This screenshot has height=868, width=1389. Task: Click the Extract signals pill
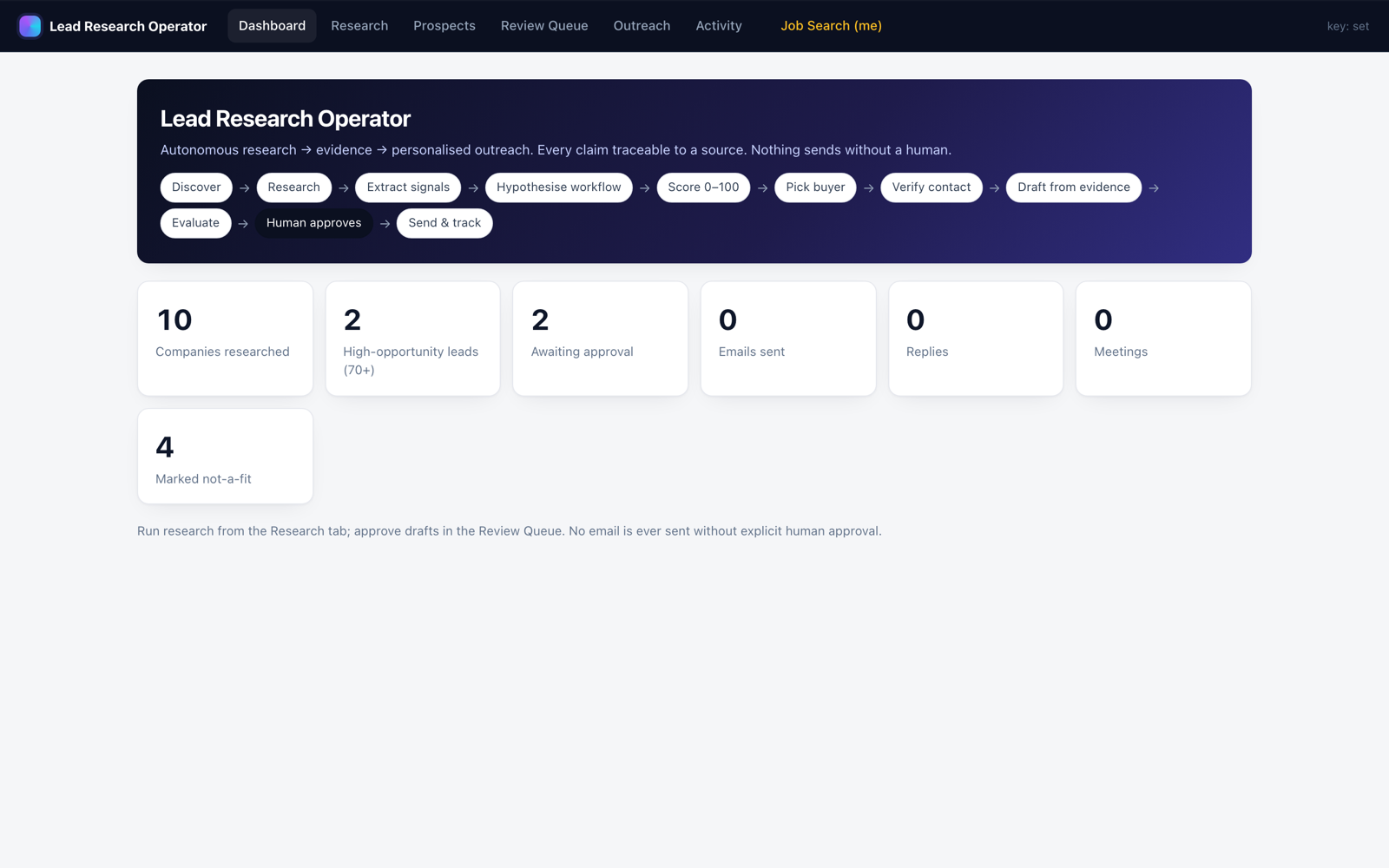pos(408,187)
